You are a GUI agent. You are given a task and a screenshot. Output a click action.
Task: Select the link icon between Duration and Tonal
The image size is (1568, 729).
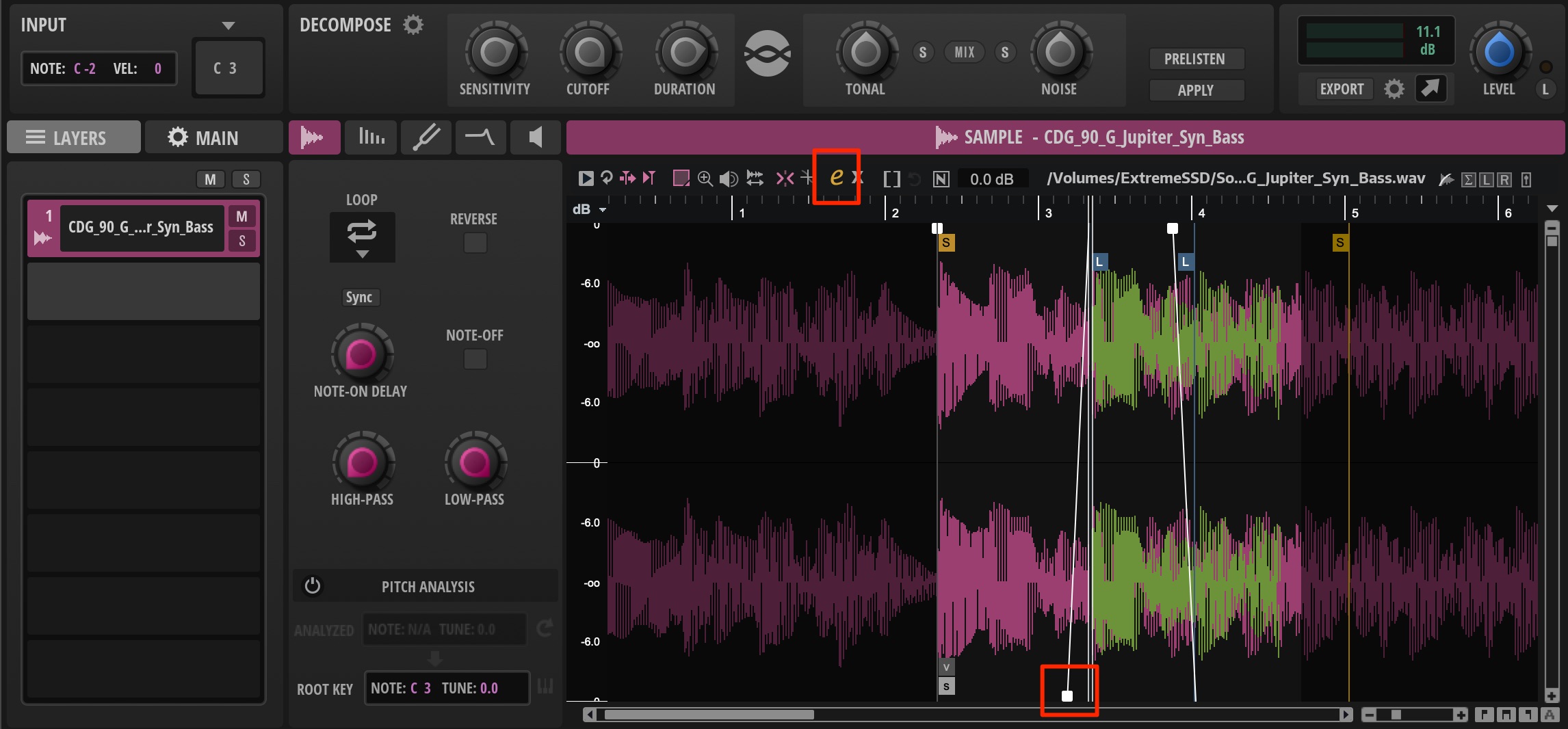(x=768, y=53)
